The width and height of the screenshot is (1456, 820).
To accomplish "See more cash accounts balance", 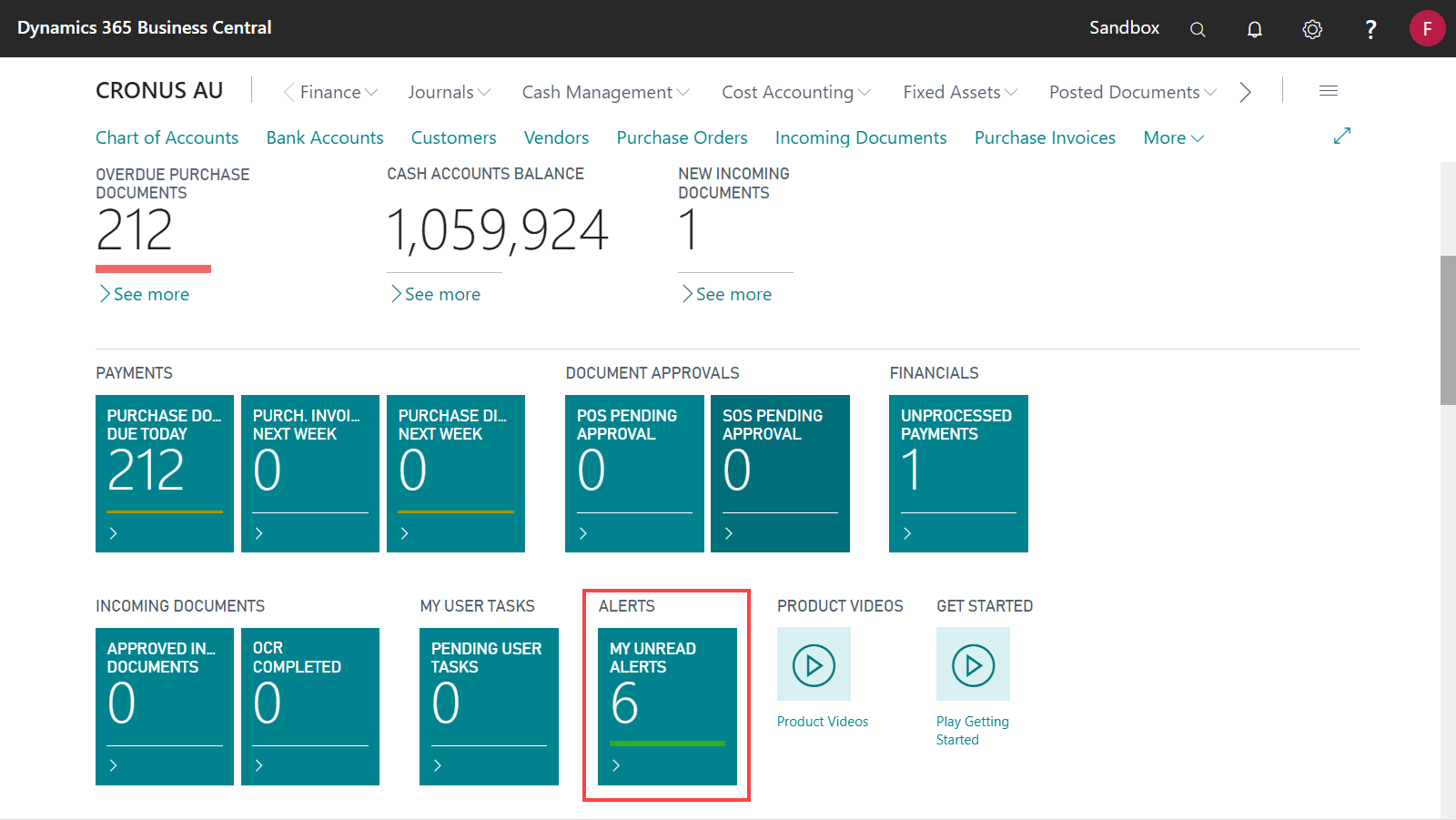I will 436,294.
